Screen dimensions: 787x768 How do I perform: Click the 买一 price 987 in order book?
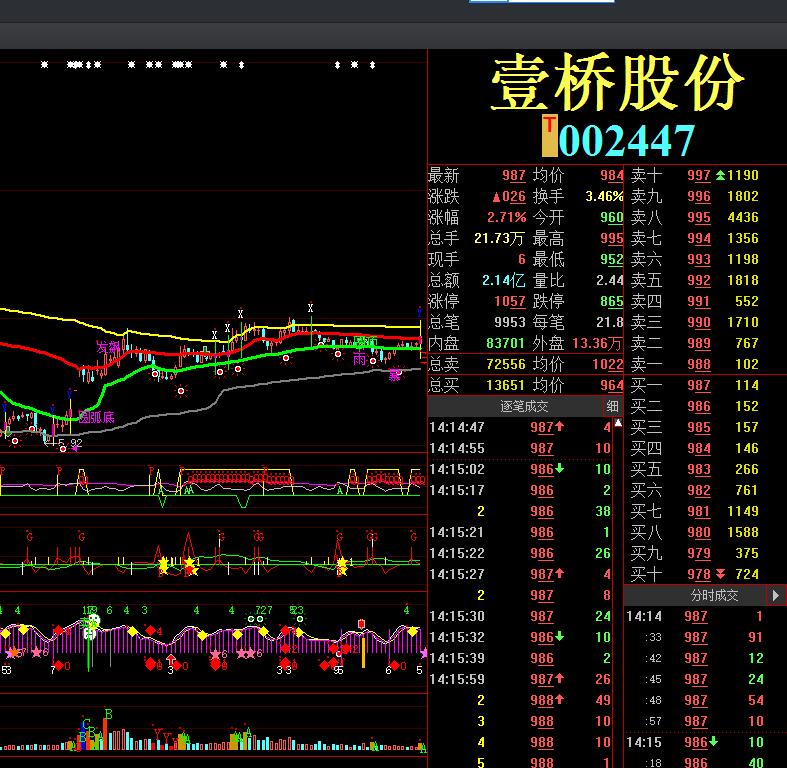click(x=699, y=386)
